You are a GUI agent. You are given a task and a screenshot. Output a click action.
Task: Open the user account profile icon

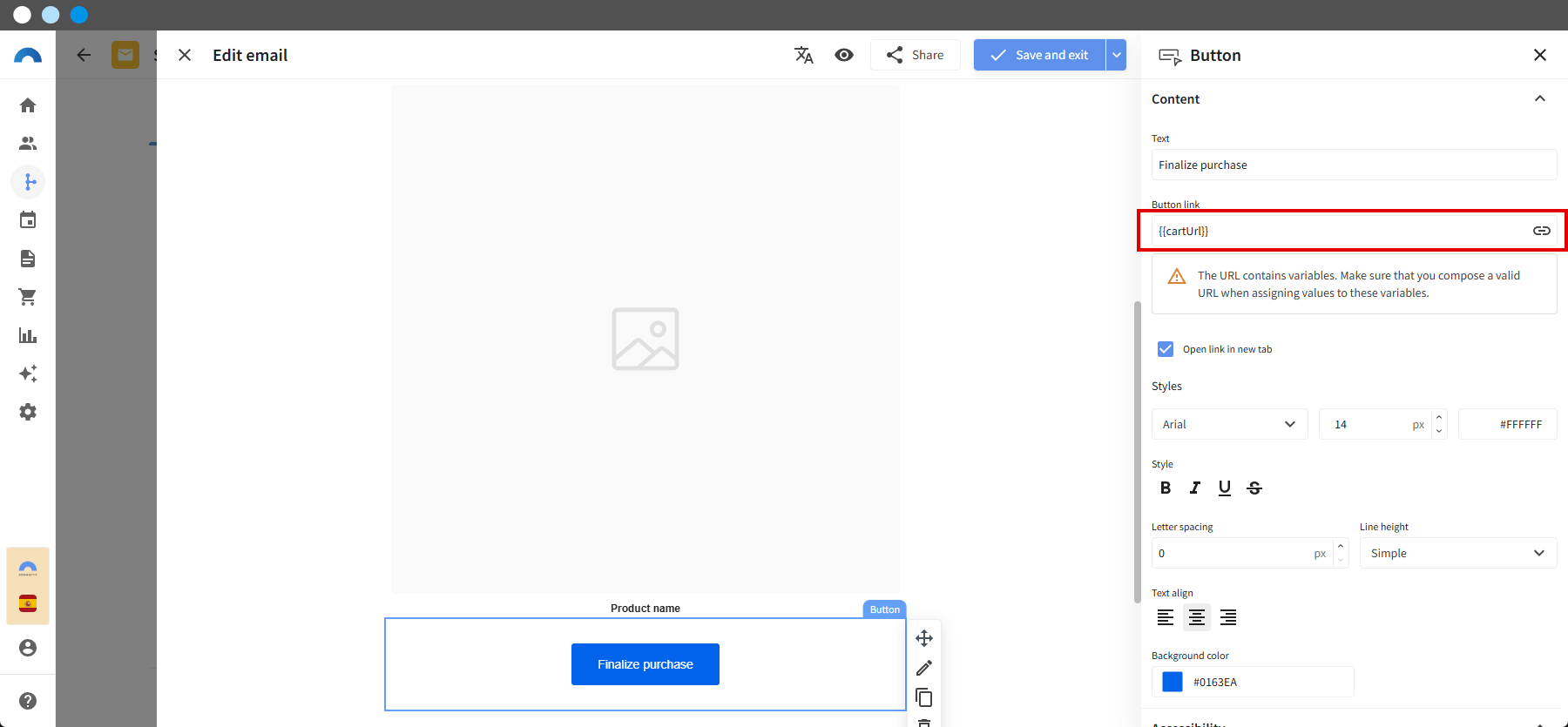pyautogui.click(x=28, y=648)
